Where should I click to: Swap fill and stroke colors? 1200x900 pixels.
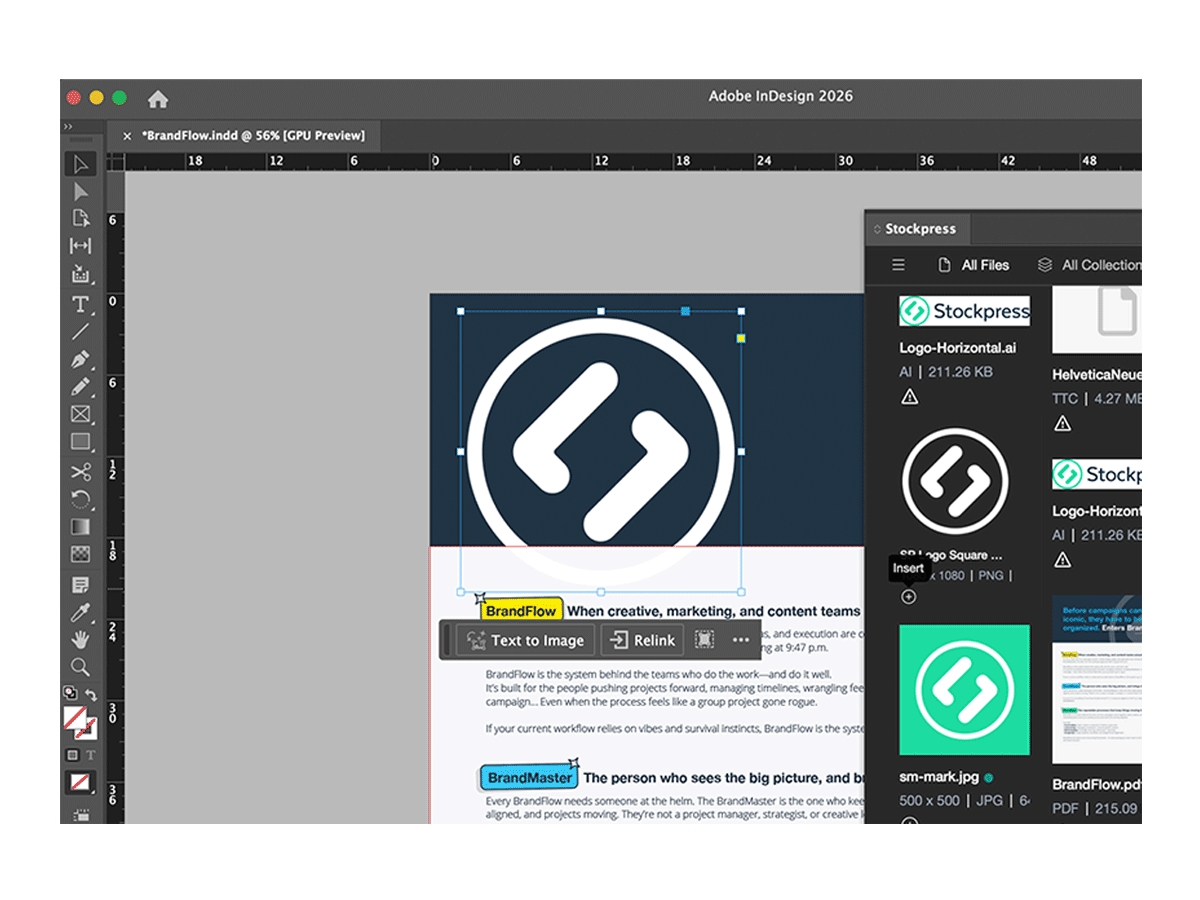[x=91, y=693]
